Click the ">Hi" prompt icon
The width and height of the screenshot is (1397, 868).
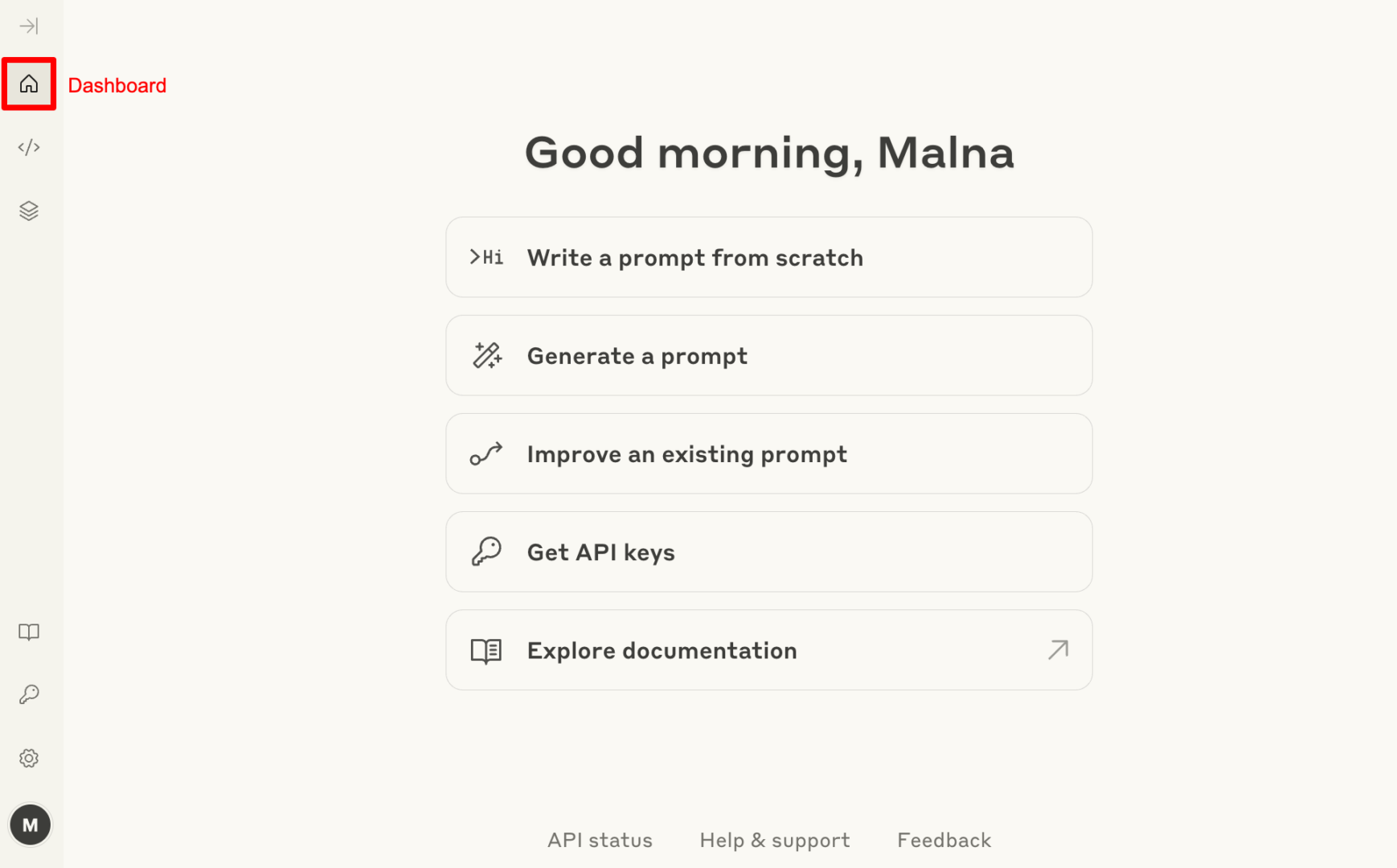click(487, 257)
